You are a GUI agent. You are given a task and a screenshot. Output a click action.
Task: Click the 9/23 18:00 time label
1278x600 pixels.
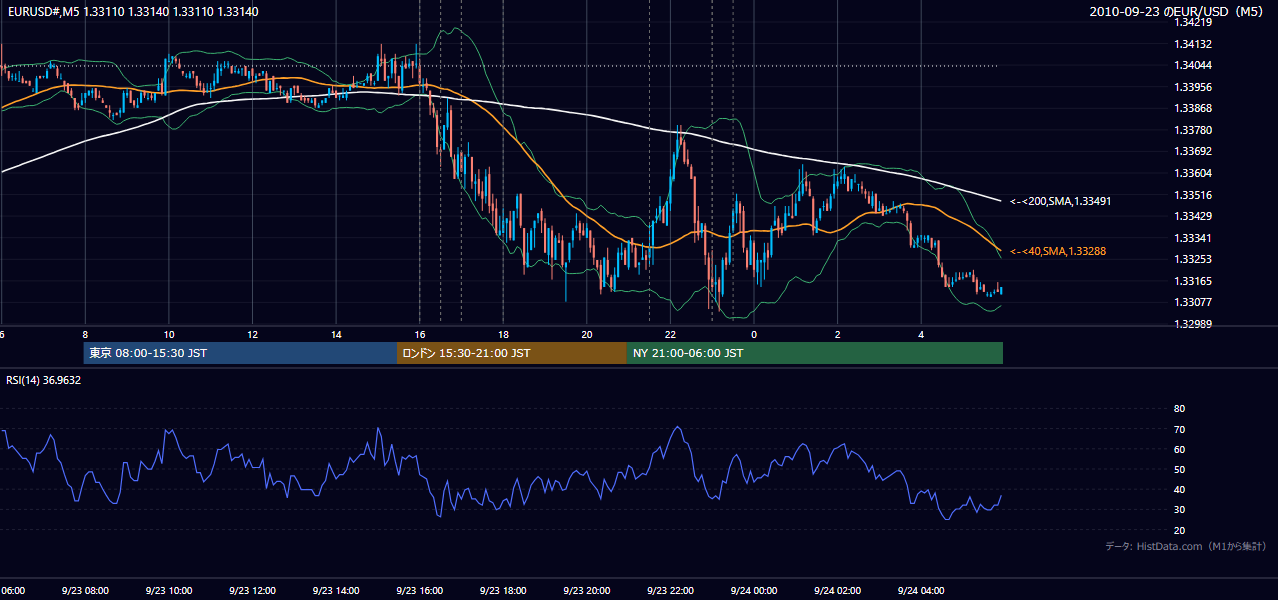tap(503, 590)
